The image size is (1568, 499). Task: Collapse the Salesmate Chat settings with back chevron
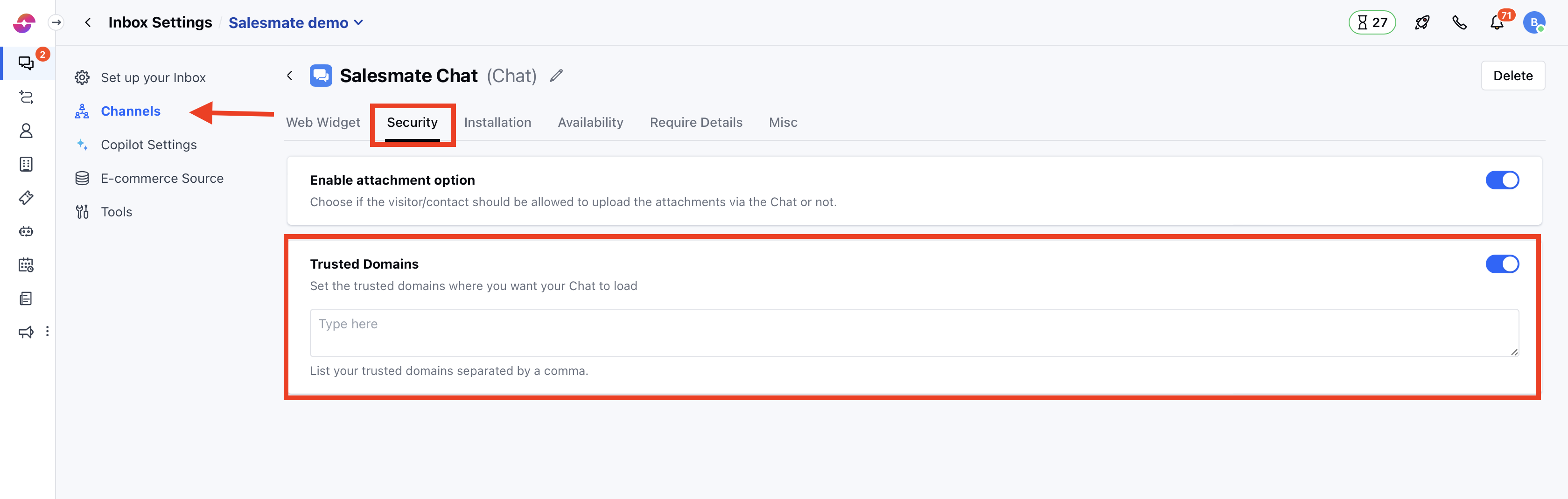click(290, 76)
